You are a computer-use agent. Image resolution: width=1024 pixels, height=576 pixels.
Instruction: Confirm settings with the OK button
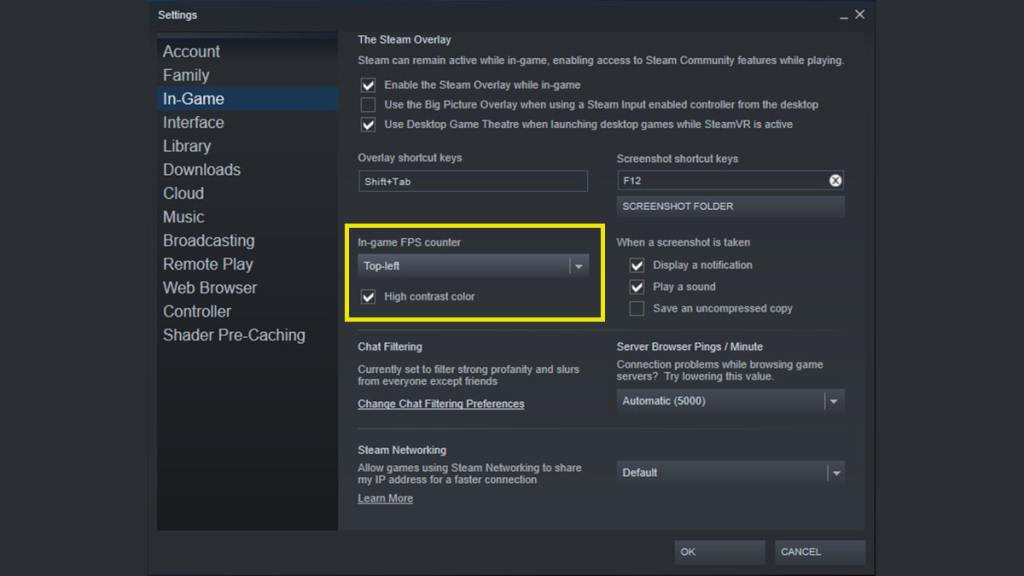click(719, 551)
